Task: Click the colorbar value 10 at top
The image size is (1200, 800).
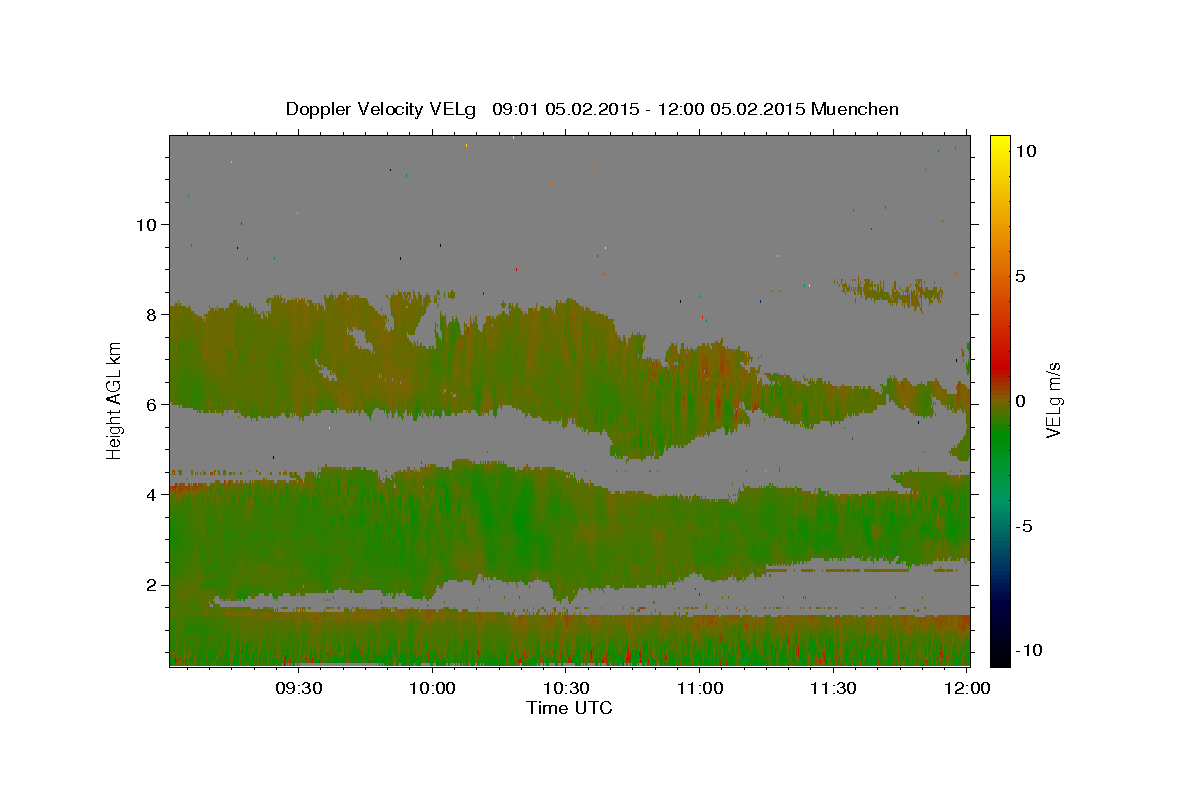Action: 1026,151
